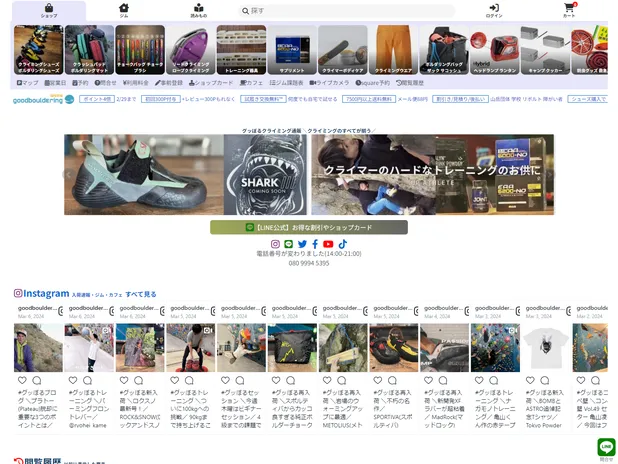Open the クラッシュパッド crash pad category
Screen dimensions: 618x464
89,50
